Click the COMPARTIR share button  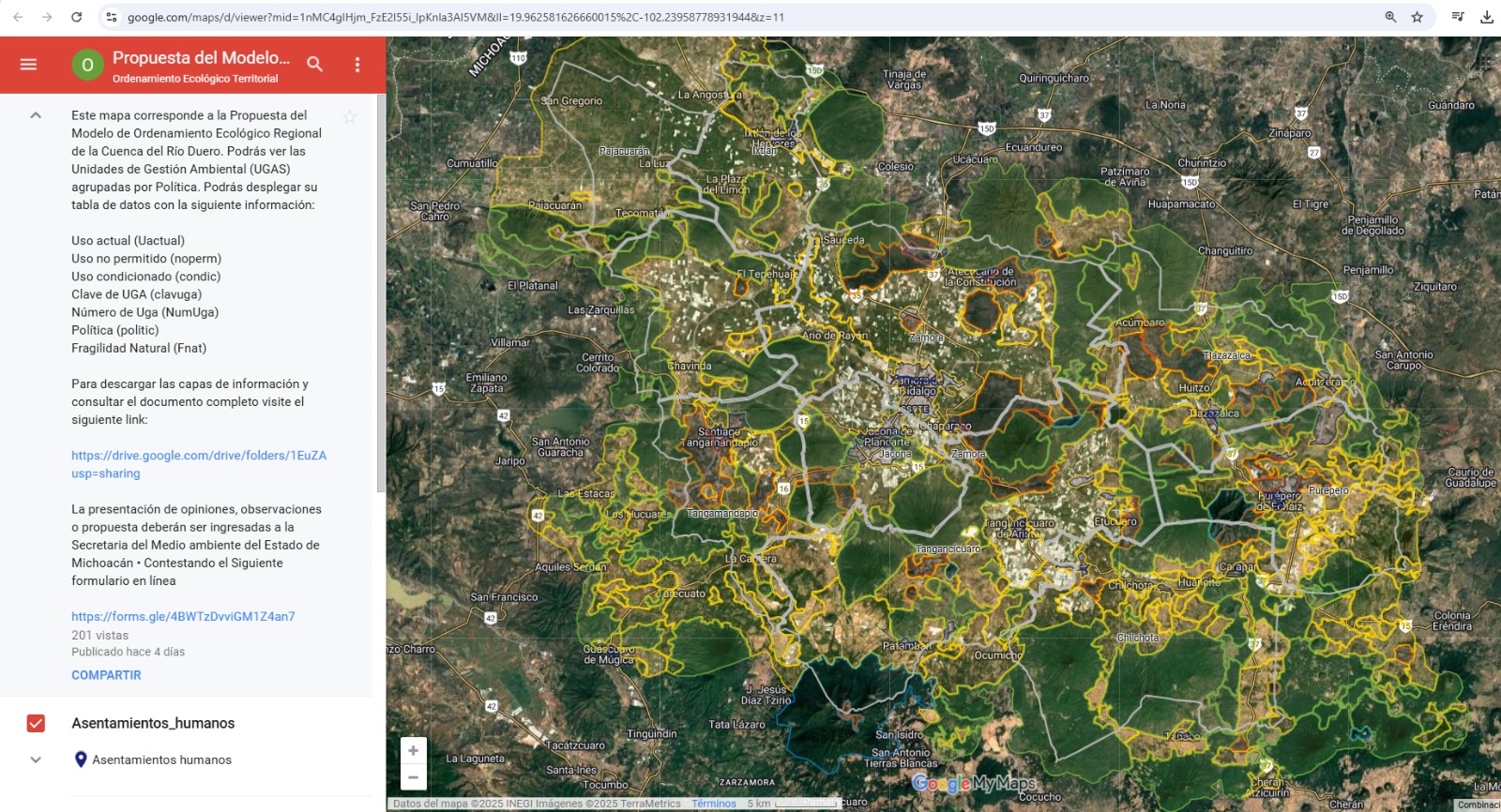tap(106, 675)
